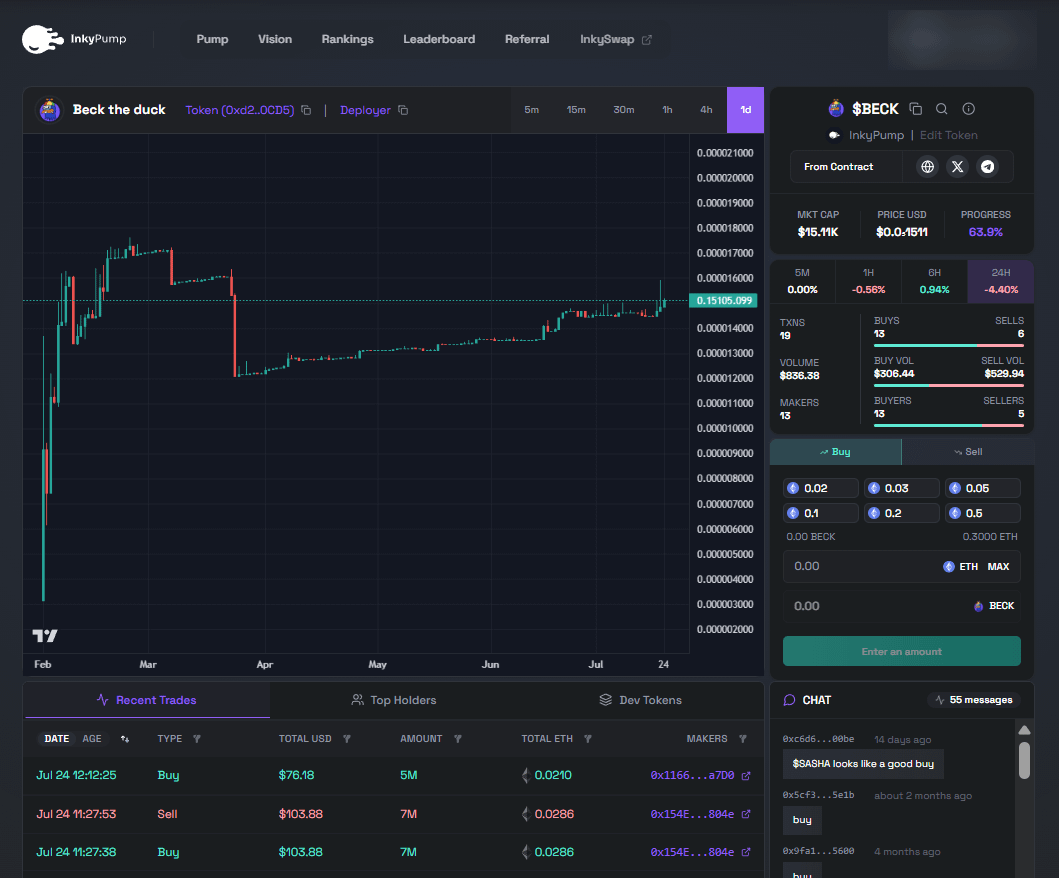Open the 0x1166...a7D0 maker address
1059x878 pixels.
click(x=692, y=775)
